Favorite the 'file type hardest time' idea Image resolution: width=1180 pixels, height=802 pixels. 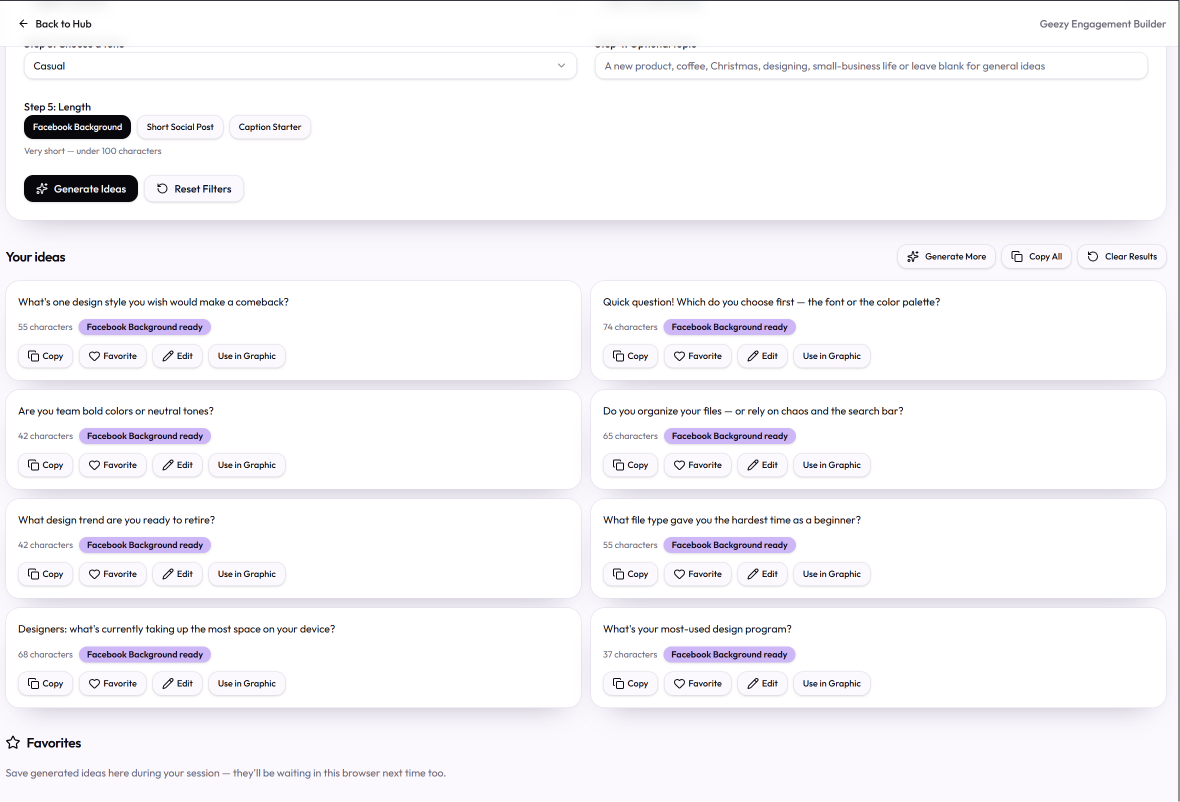pos(698,574)
